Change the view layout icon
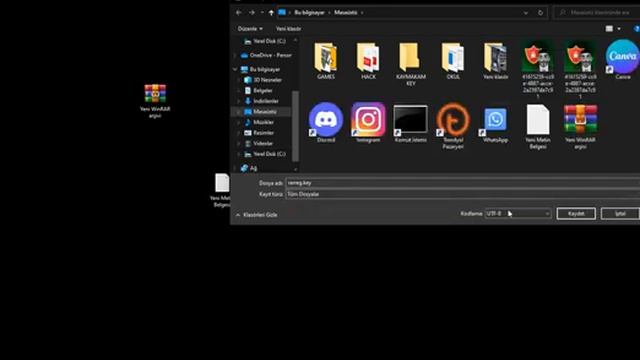Viewport: 640px width, 360px height. (609, 29)
